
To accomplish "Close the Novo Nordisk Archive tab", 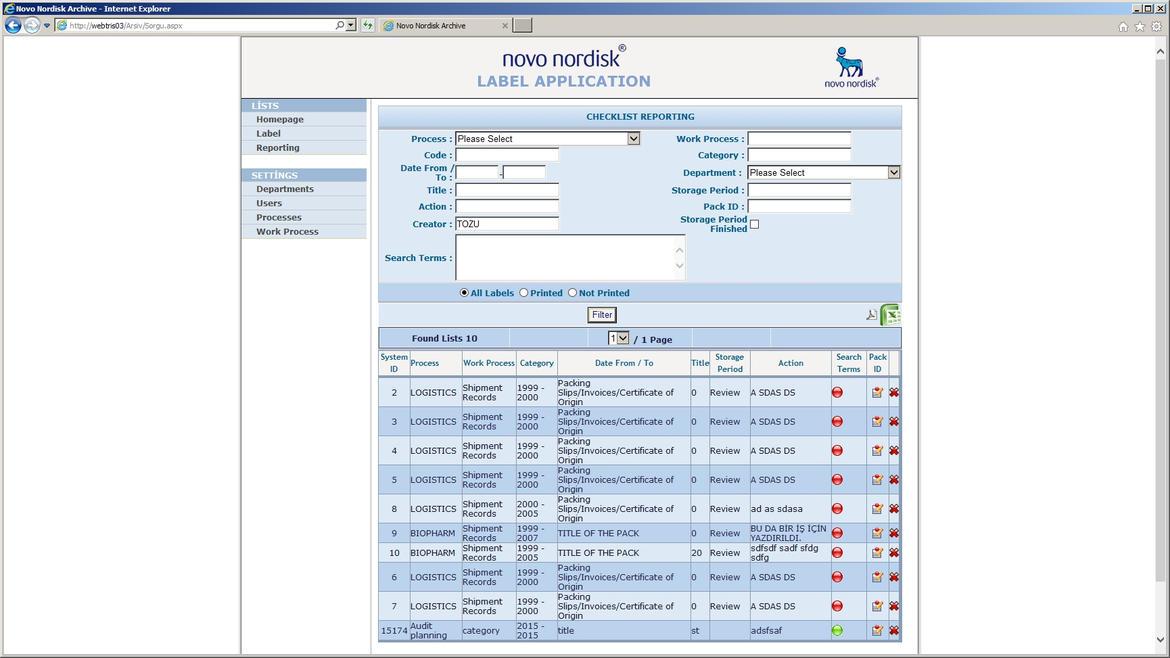I will [x=505, y=25].
